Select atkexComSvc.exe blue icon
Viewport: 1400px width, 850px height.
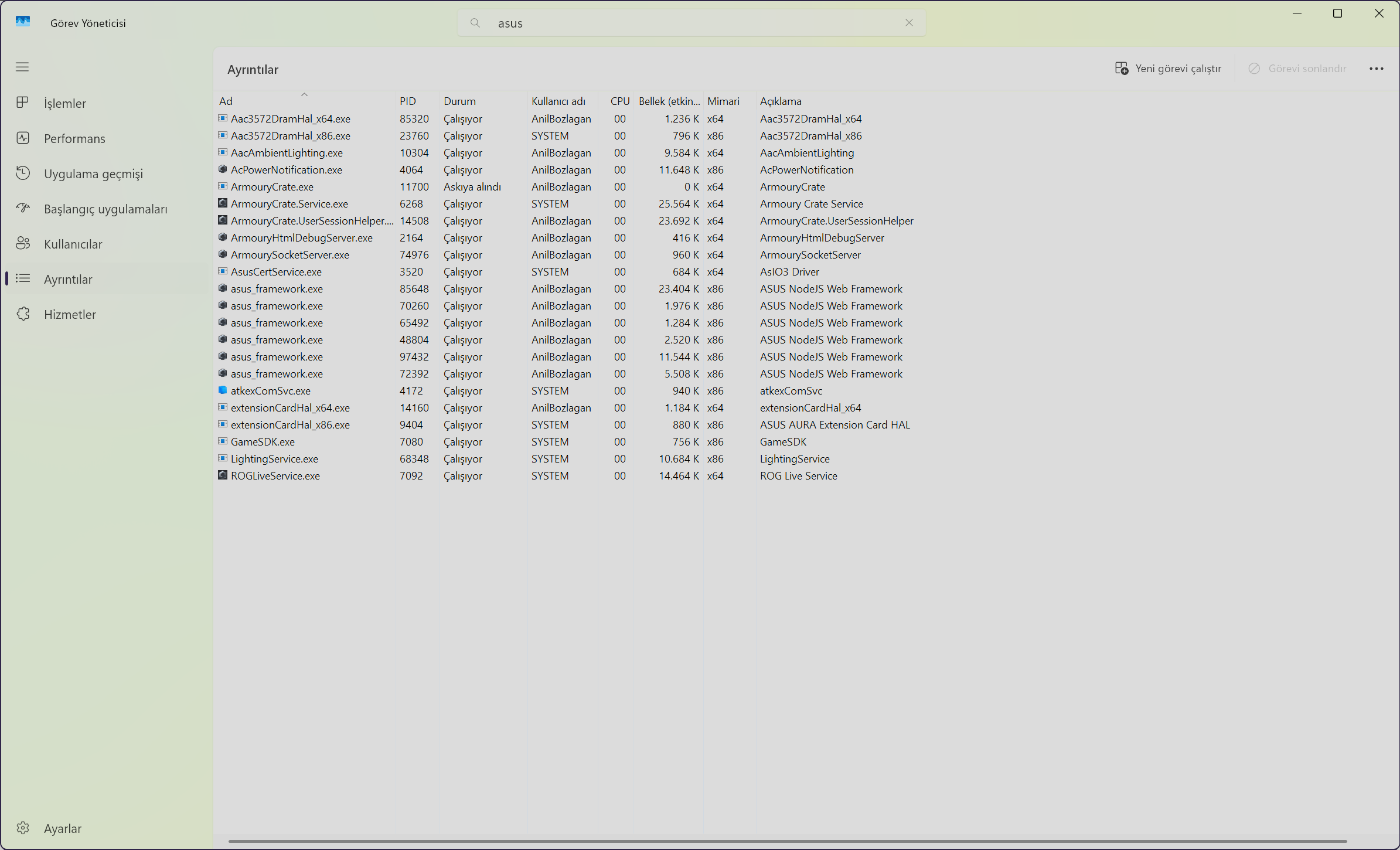(223, 390)
